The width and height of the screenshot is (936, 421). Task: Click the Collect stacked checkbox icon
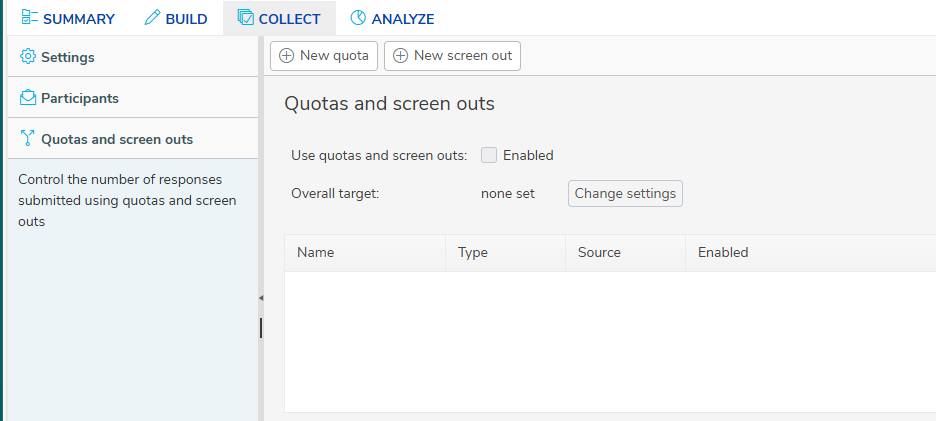click(x=245, y=18)
